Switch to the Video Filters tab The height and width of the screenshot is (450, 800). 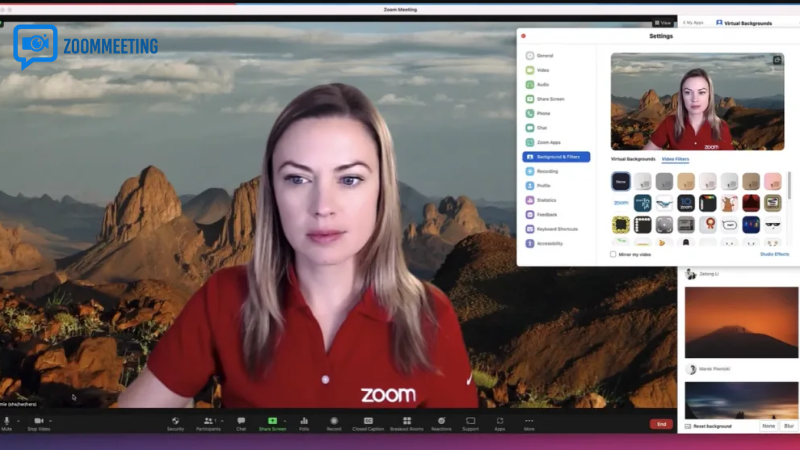[675, 159]
